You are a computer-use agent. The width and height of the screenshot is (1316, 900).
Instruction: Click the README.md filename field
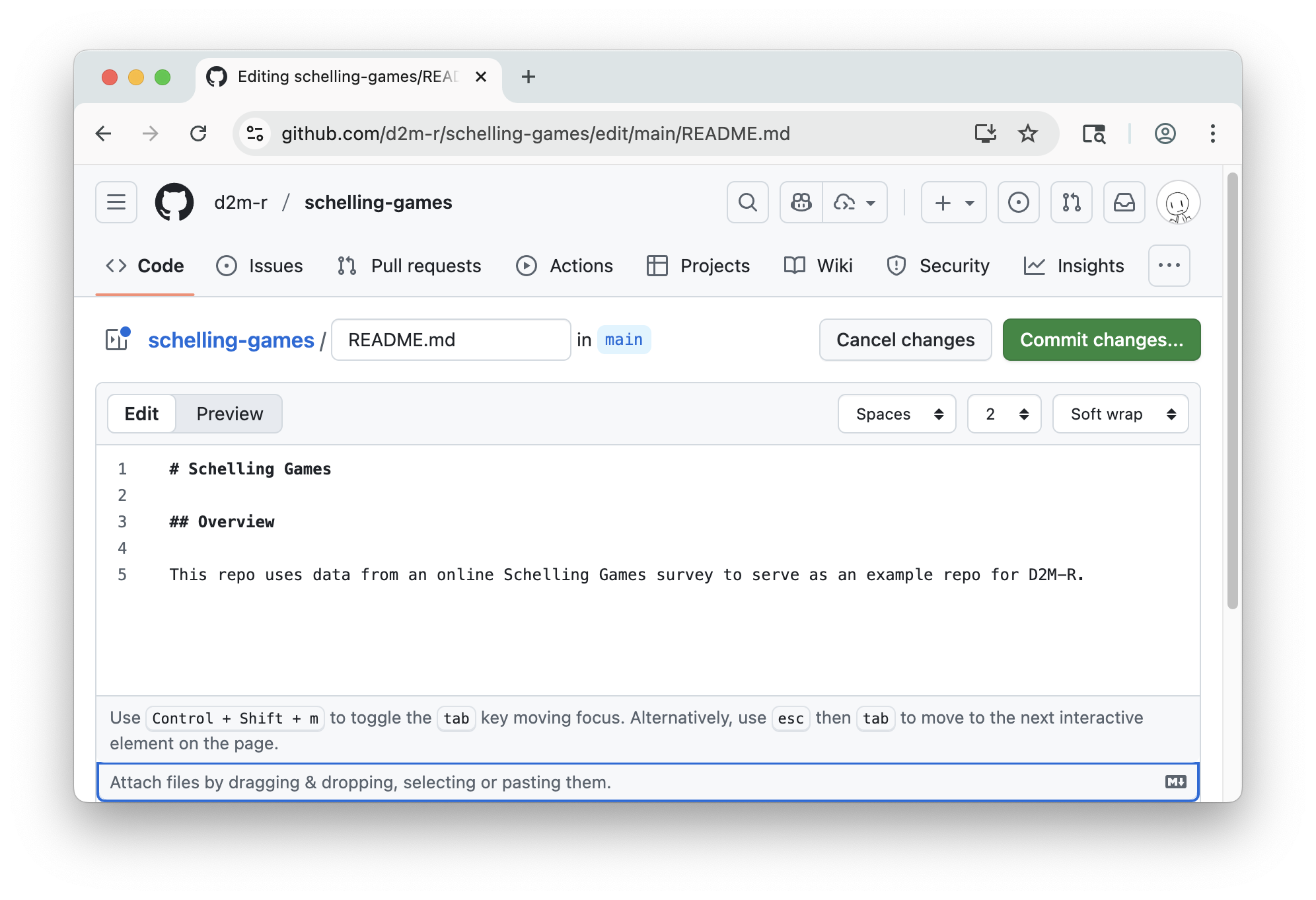[x=451, y=340]
